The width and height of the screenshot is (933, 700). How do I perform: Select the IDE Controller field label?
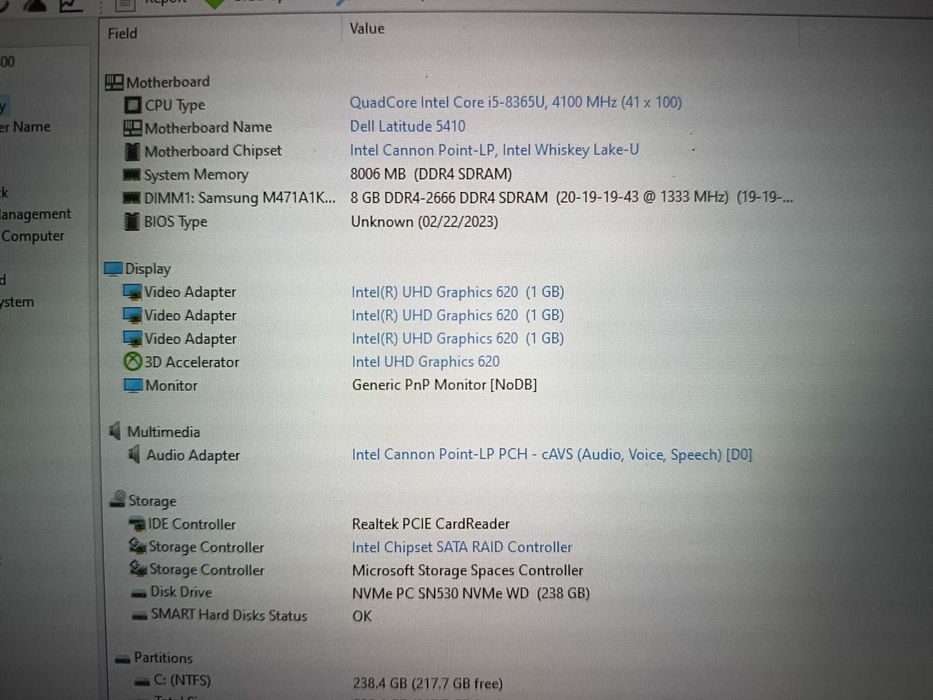pos(192,524)
